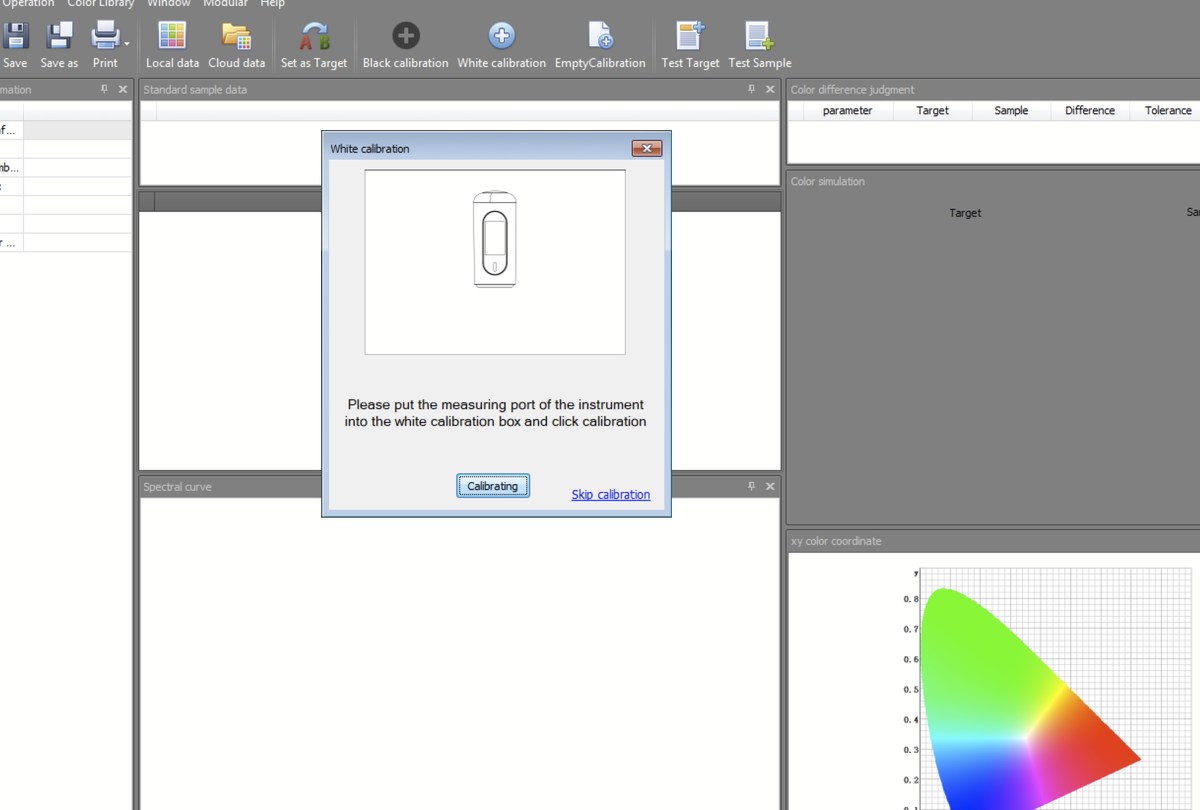
Task: Start Black calibration from toolbar
Action: click(405, 38)
